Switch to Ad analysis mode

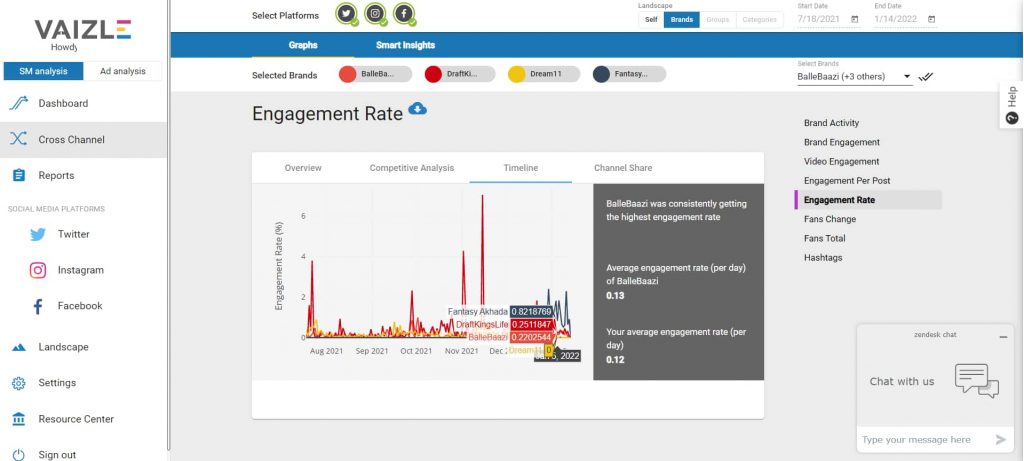123,71
